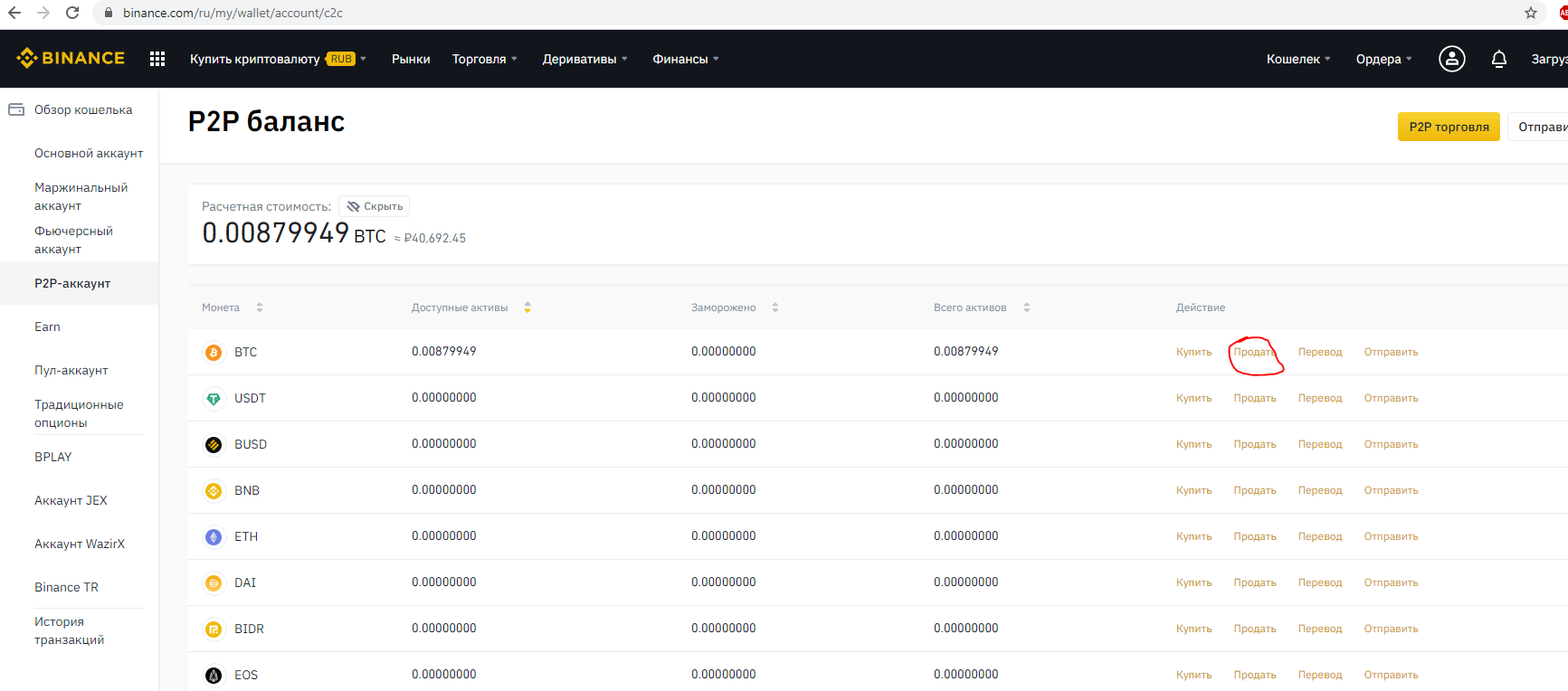Hide balance with Скрыть toggle

pyautogui.click(x=375, y=206)
